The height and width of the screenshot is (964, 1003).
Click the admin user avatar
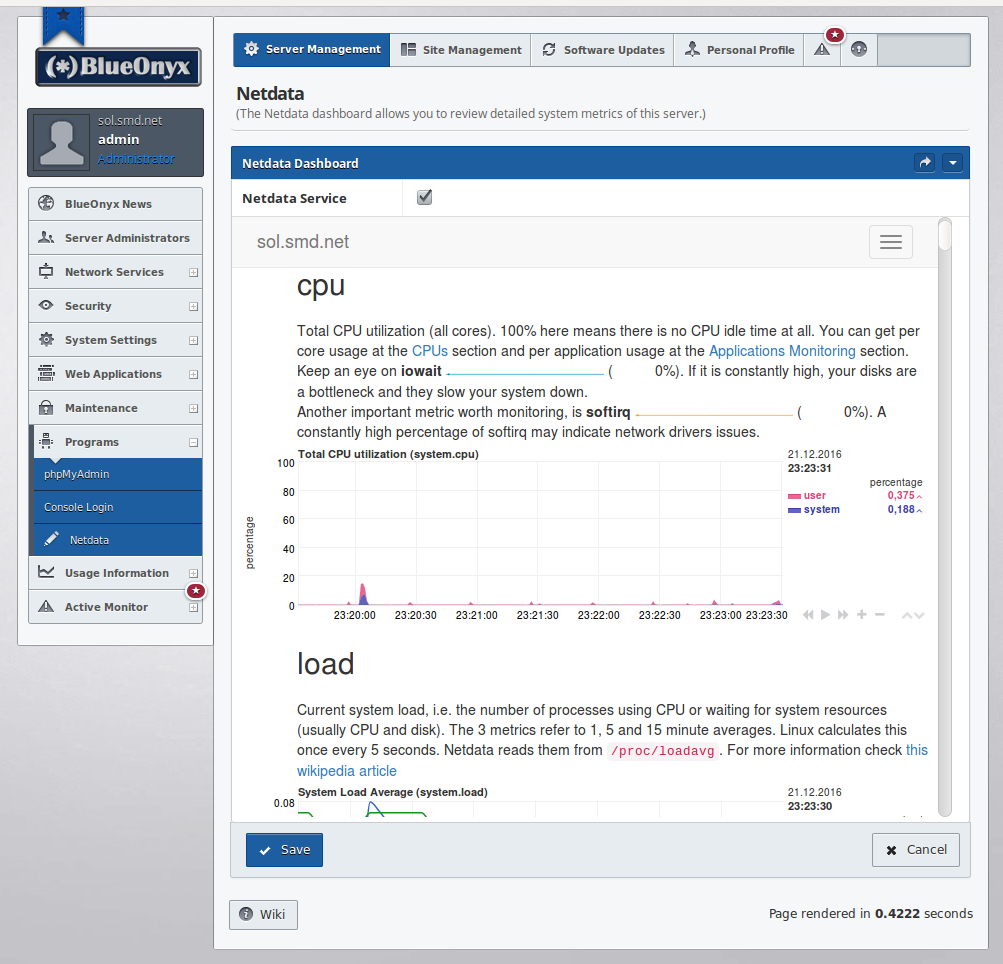click(x=61, y=142)
